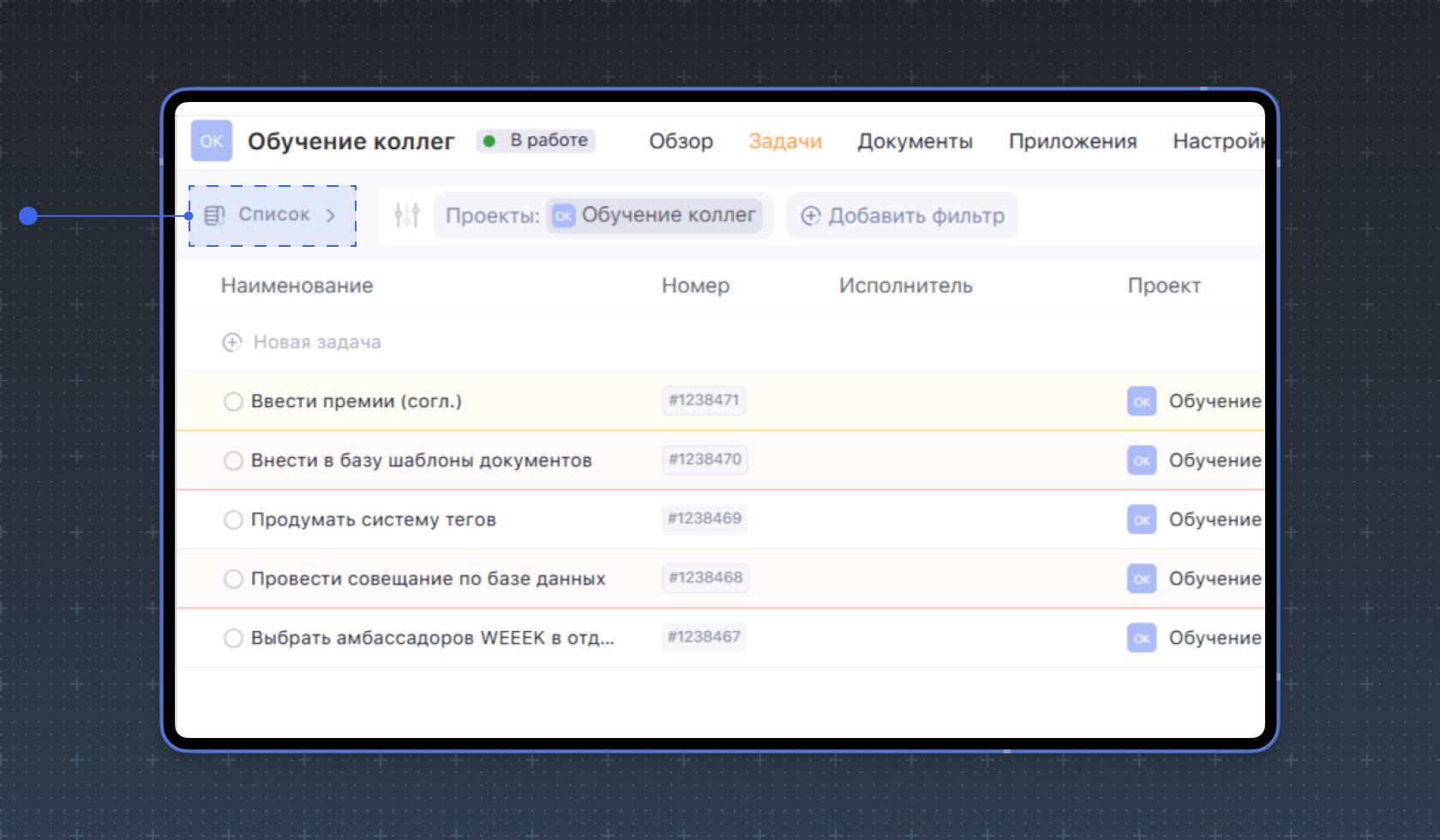1440x840 pixels.
Task: Open the В работе status selector
Action: tap(536, 140)
